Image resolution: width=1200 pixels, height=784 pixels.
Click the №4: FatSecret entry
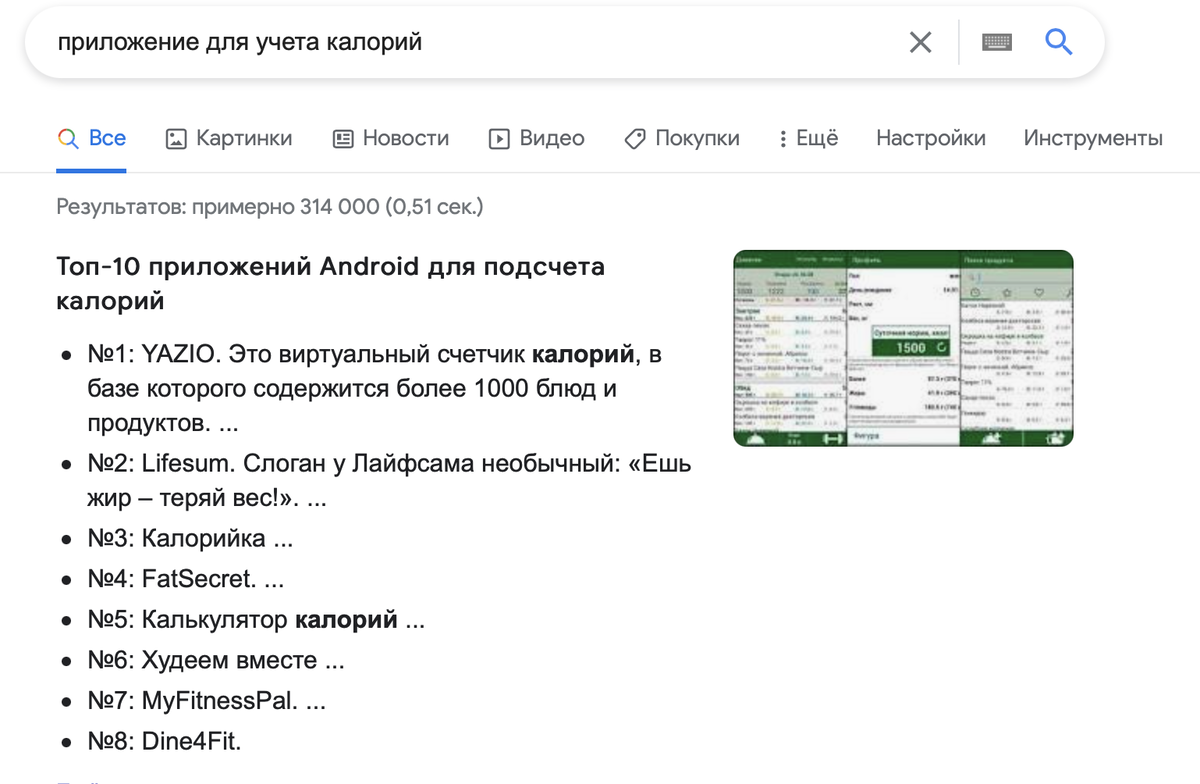(x=185, y=578)
